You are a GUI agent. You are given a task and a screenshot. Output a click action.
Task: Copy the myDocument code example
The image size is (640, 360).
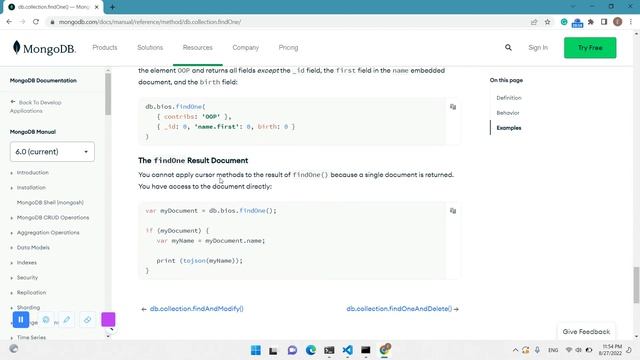click(453, 211)
